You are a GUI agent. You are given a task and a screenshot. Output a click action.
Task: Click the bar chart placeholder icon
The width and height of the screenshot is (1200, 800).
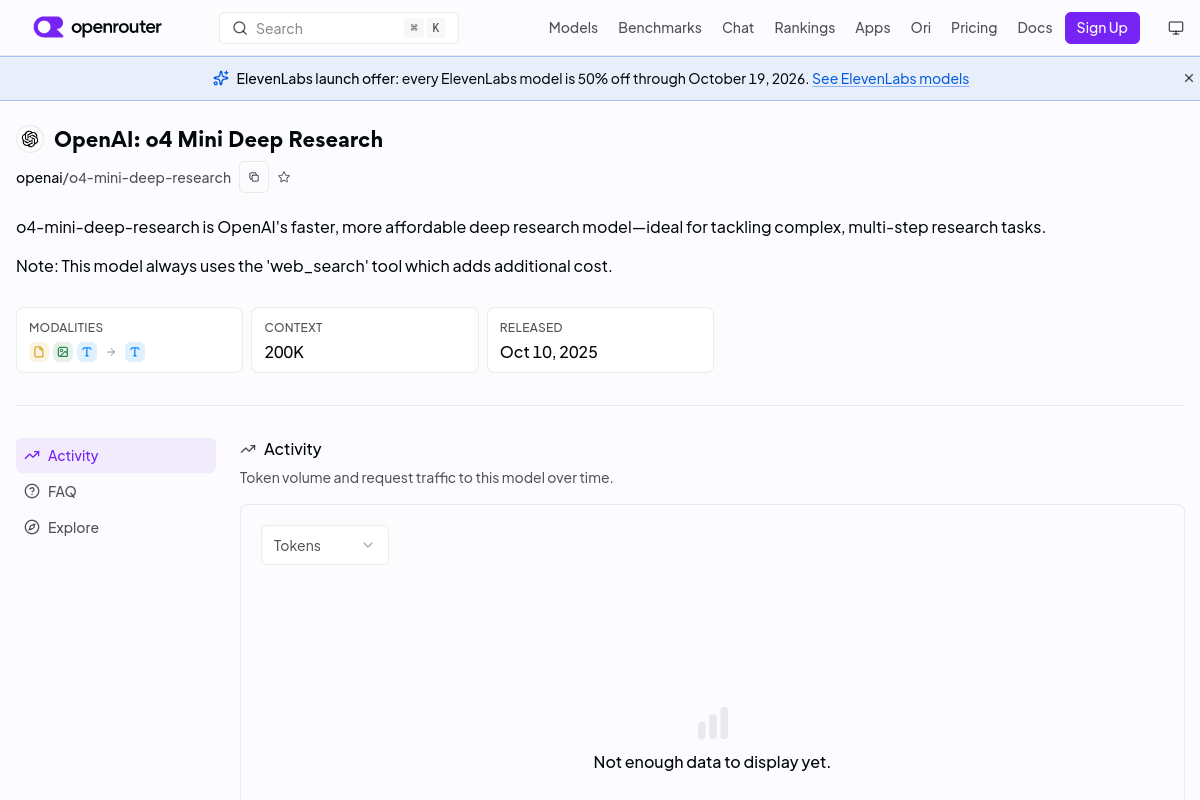[712, 723]
